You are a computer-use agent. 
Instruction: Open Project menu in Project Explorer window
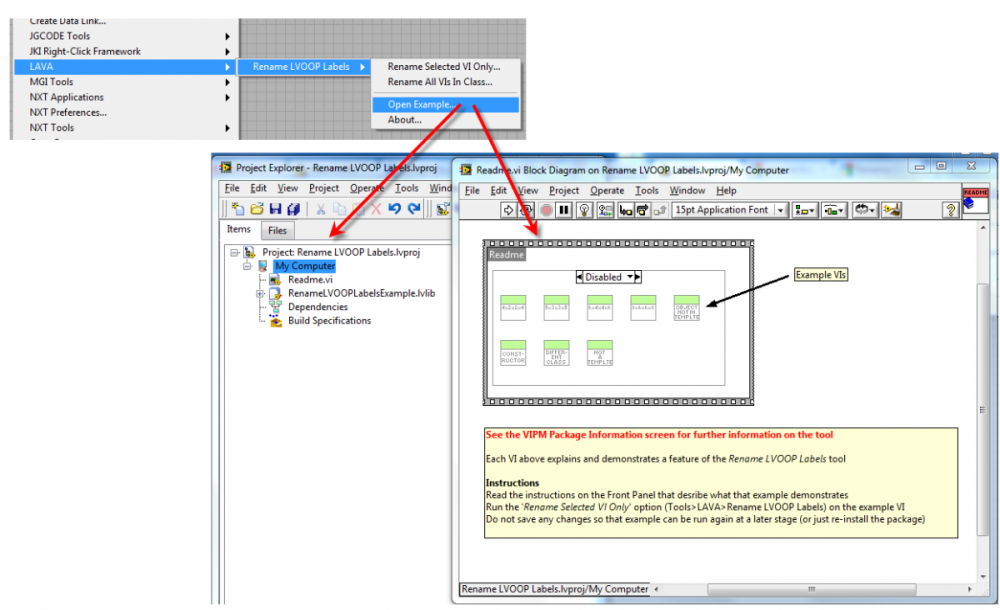tap(324, 188)
